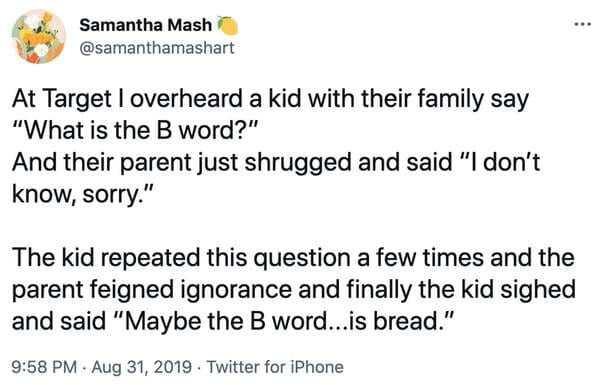The width and height of the screenshot is (599, 385).
Task: Click the phrase feigned ignorance
Action: (x=191, y=291)
